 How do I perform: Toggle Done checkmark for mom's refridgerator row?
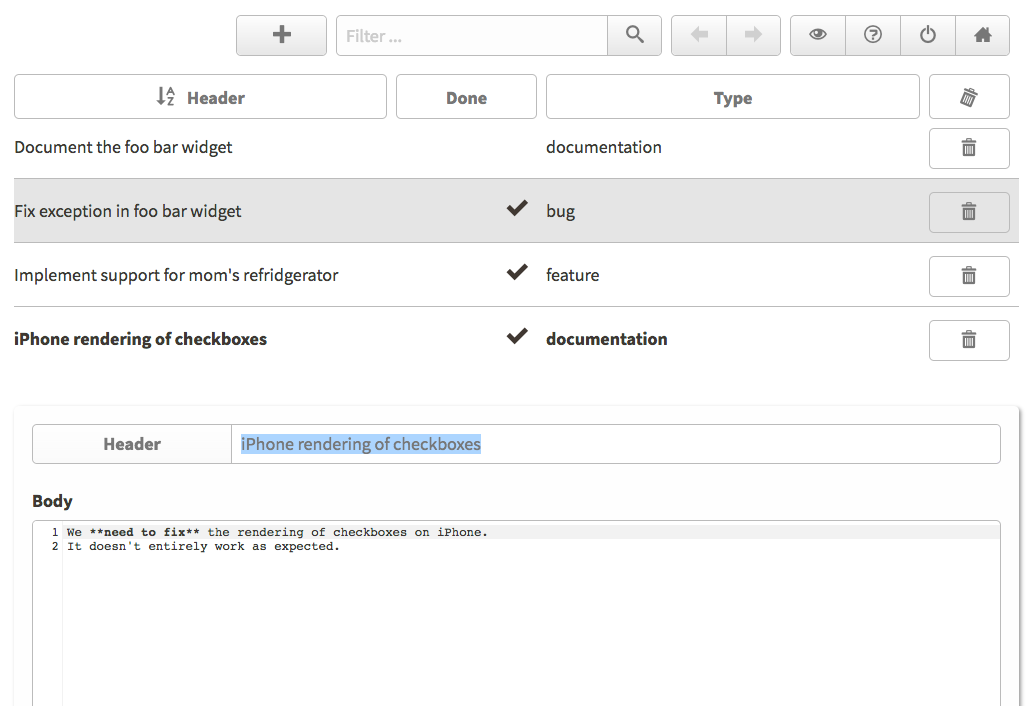(x=517, y=273)
